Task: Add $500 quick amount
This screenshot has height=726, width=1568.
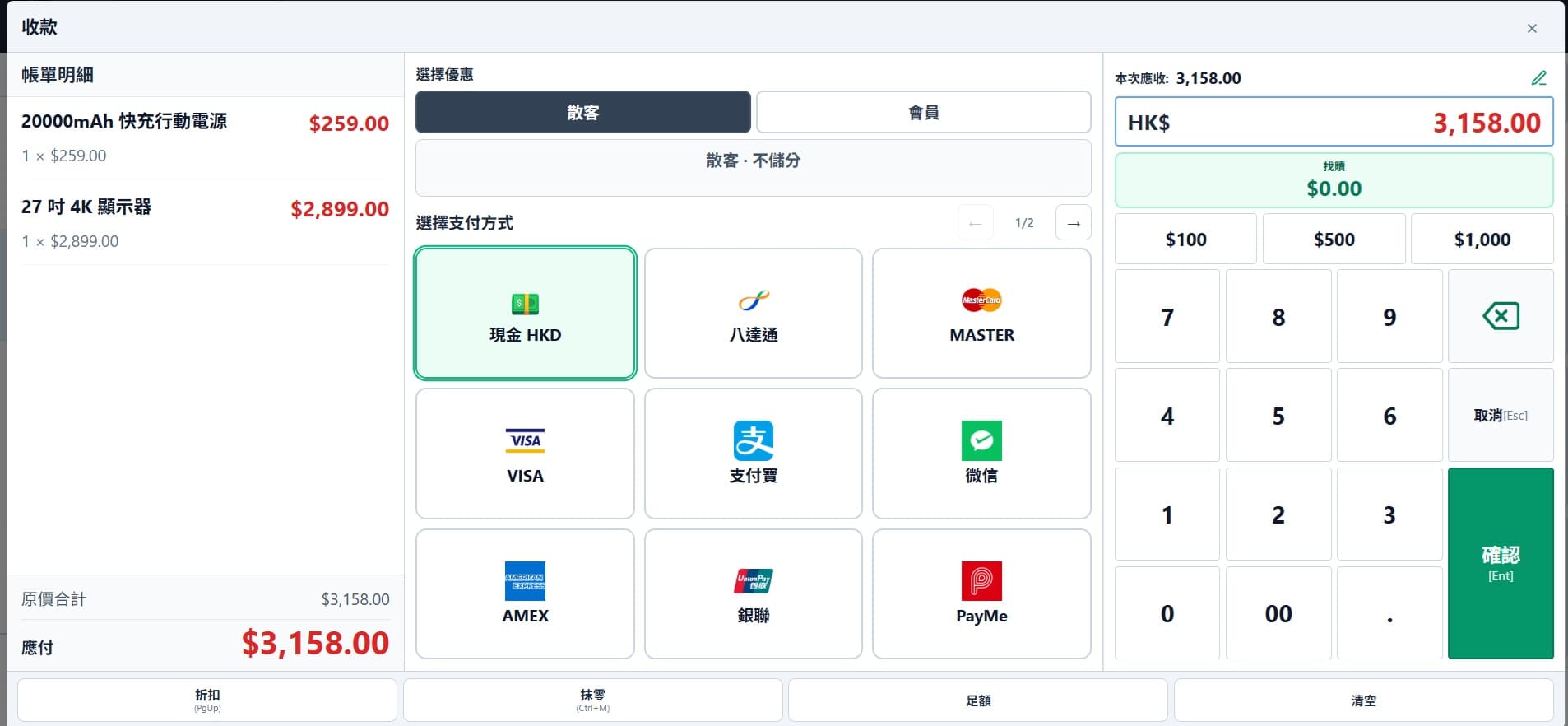Action: tap(1334, 240)
